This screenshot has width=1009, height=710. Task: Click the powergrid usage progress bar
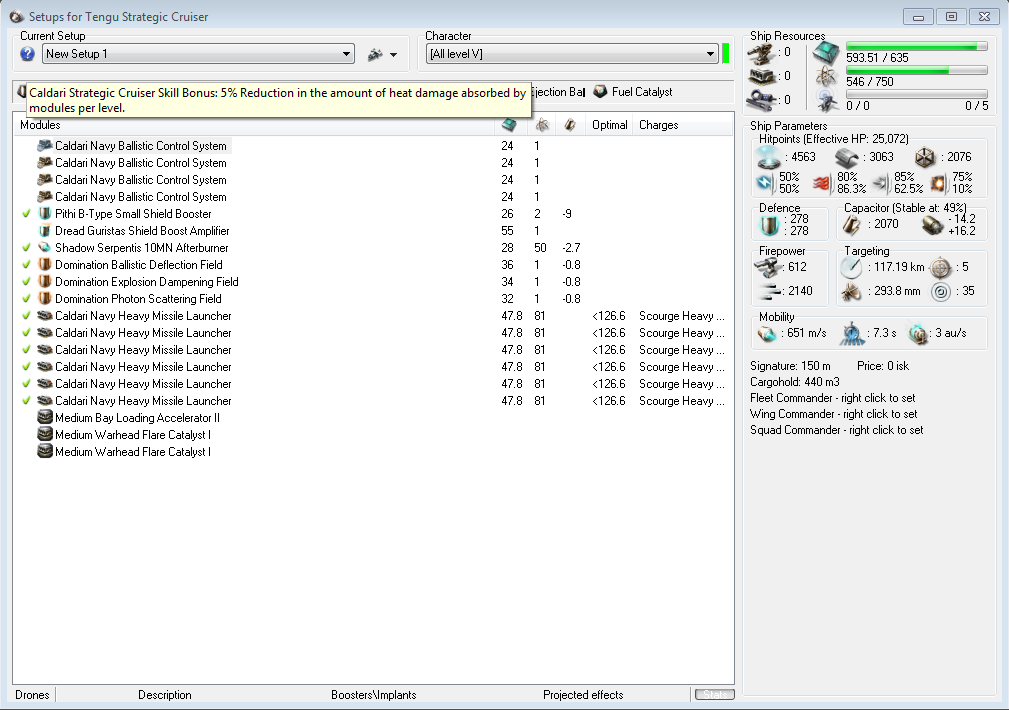(916, 70)
